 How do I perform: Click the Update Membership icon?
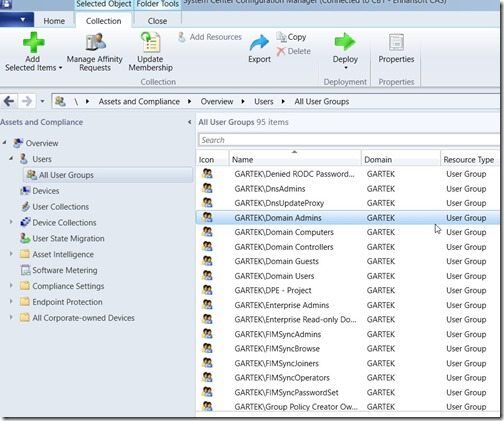point(151,42)
